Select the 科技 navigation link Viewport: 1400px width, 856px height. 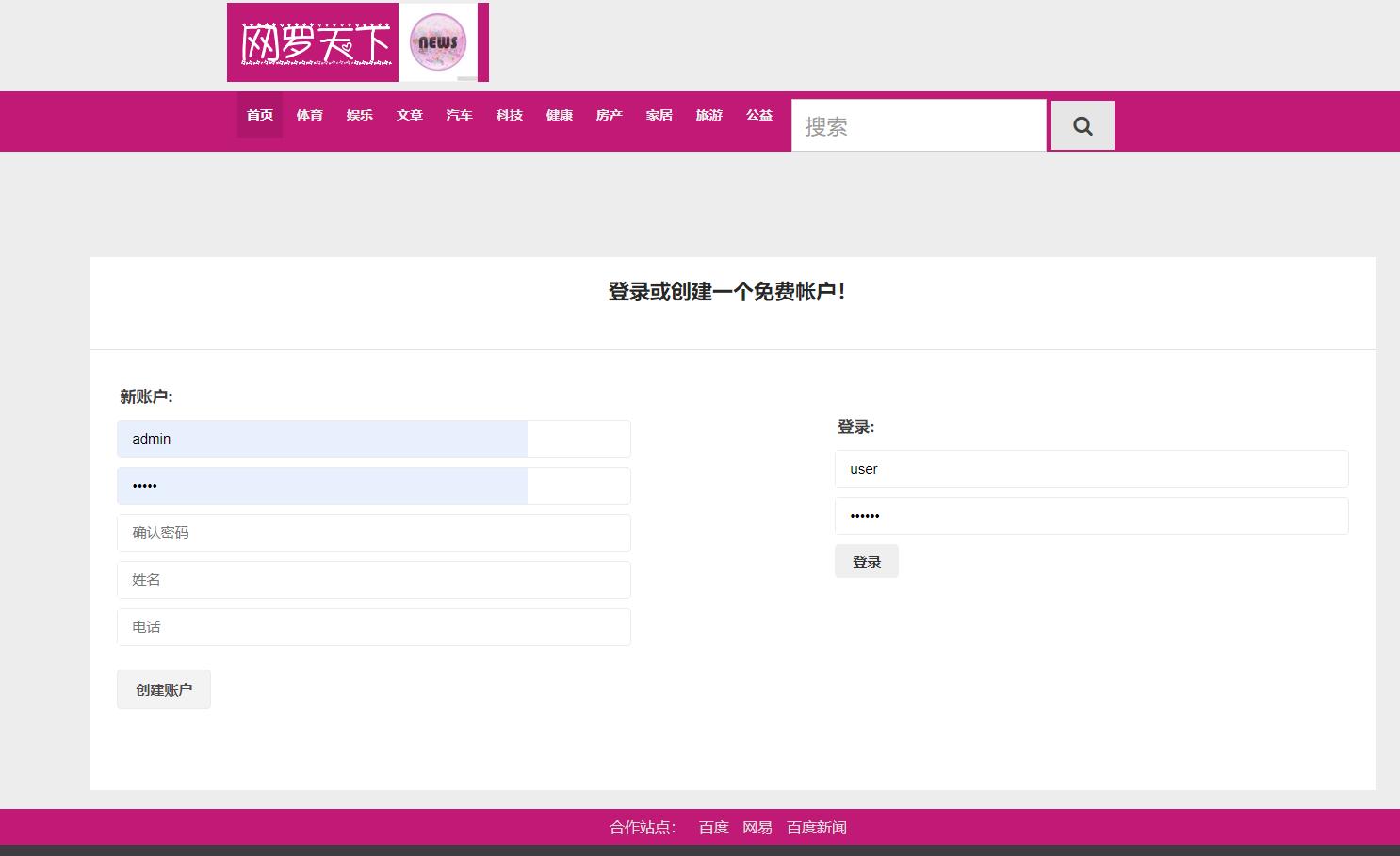click(x=509, y=115)
